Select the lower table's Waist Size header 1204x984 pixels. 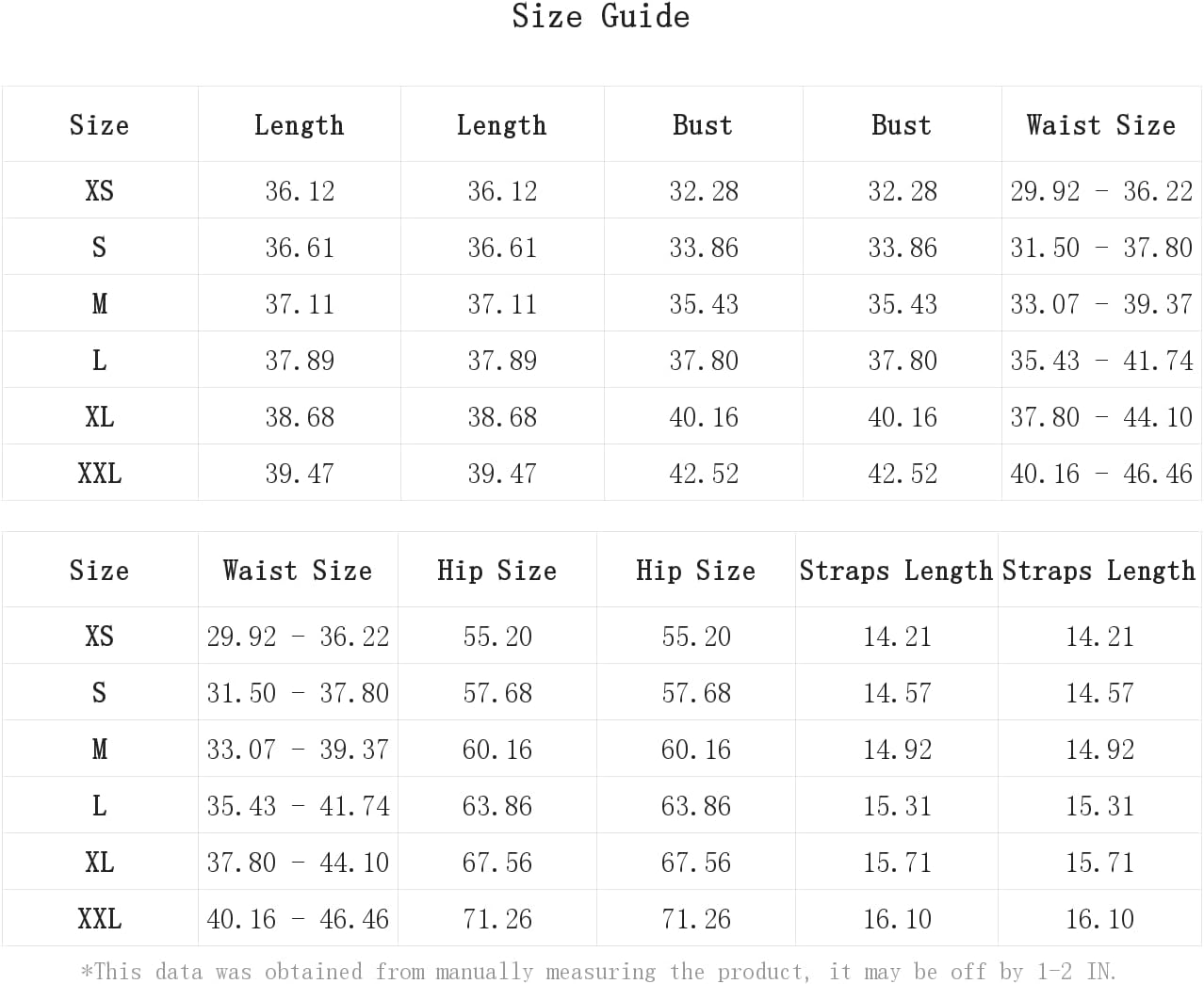(298, 571)
